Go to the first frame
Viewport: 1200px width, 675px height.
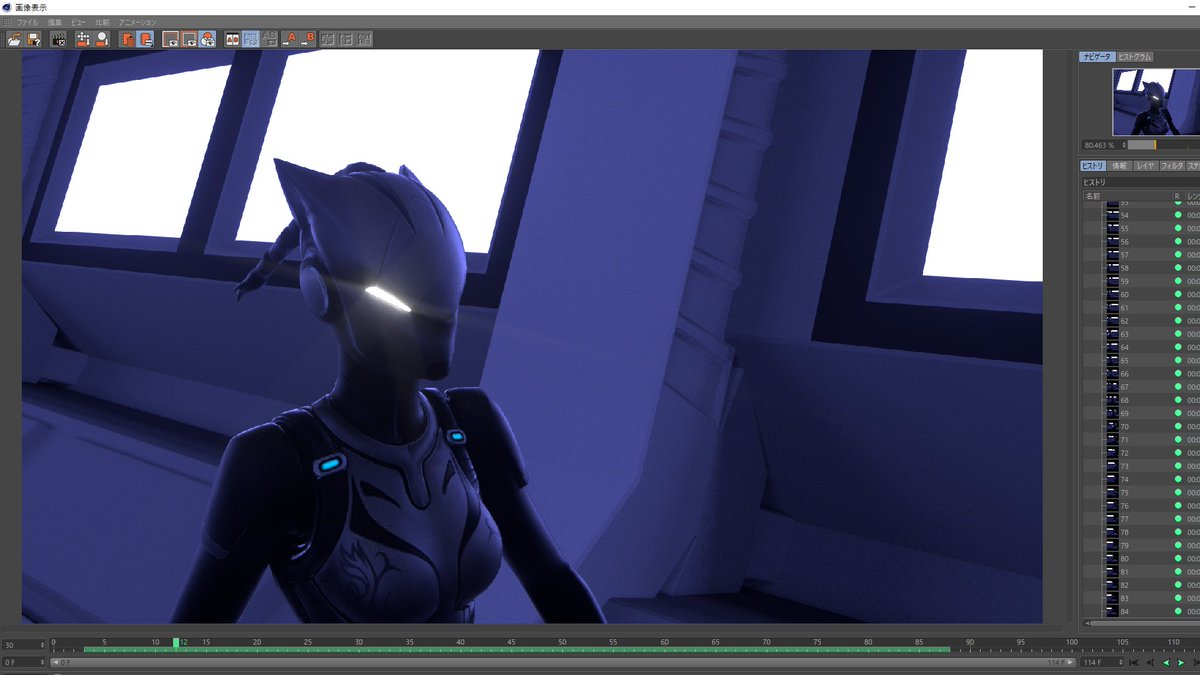coord(1133,662)
